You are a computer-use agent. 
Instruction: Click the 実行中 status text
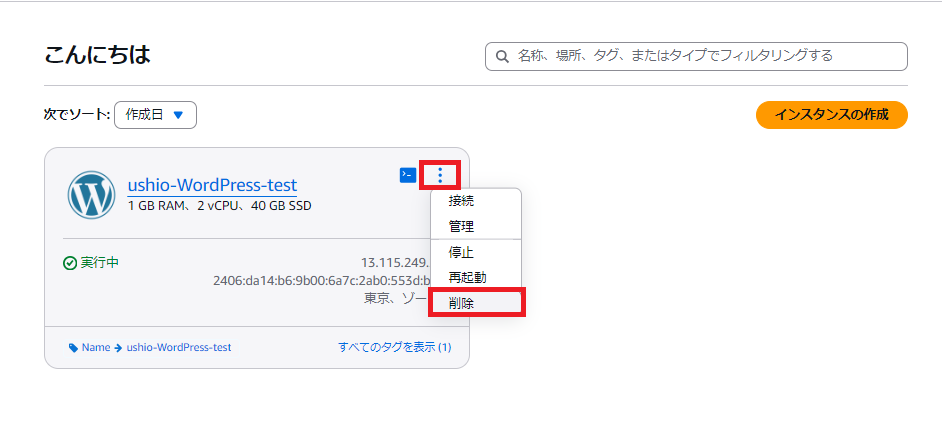(100, 263)
